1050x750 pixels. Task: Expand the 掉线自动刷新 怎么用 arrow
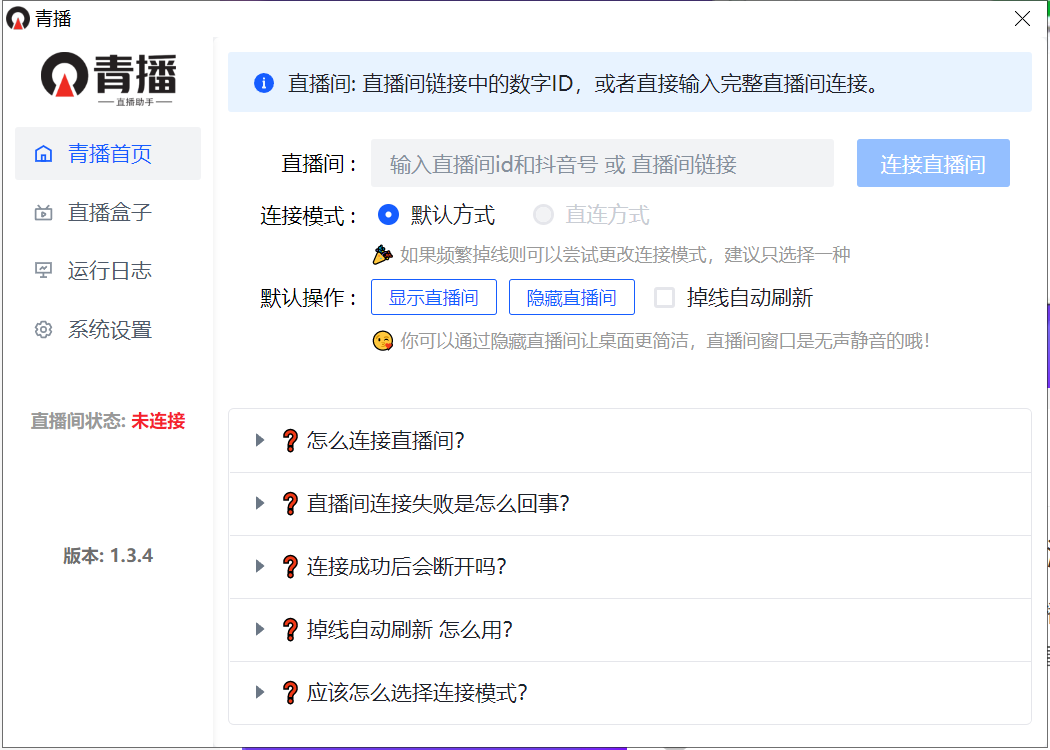point(260,629)
